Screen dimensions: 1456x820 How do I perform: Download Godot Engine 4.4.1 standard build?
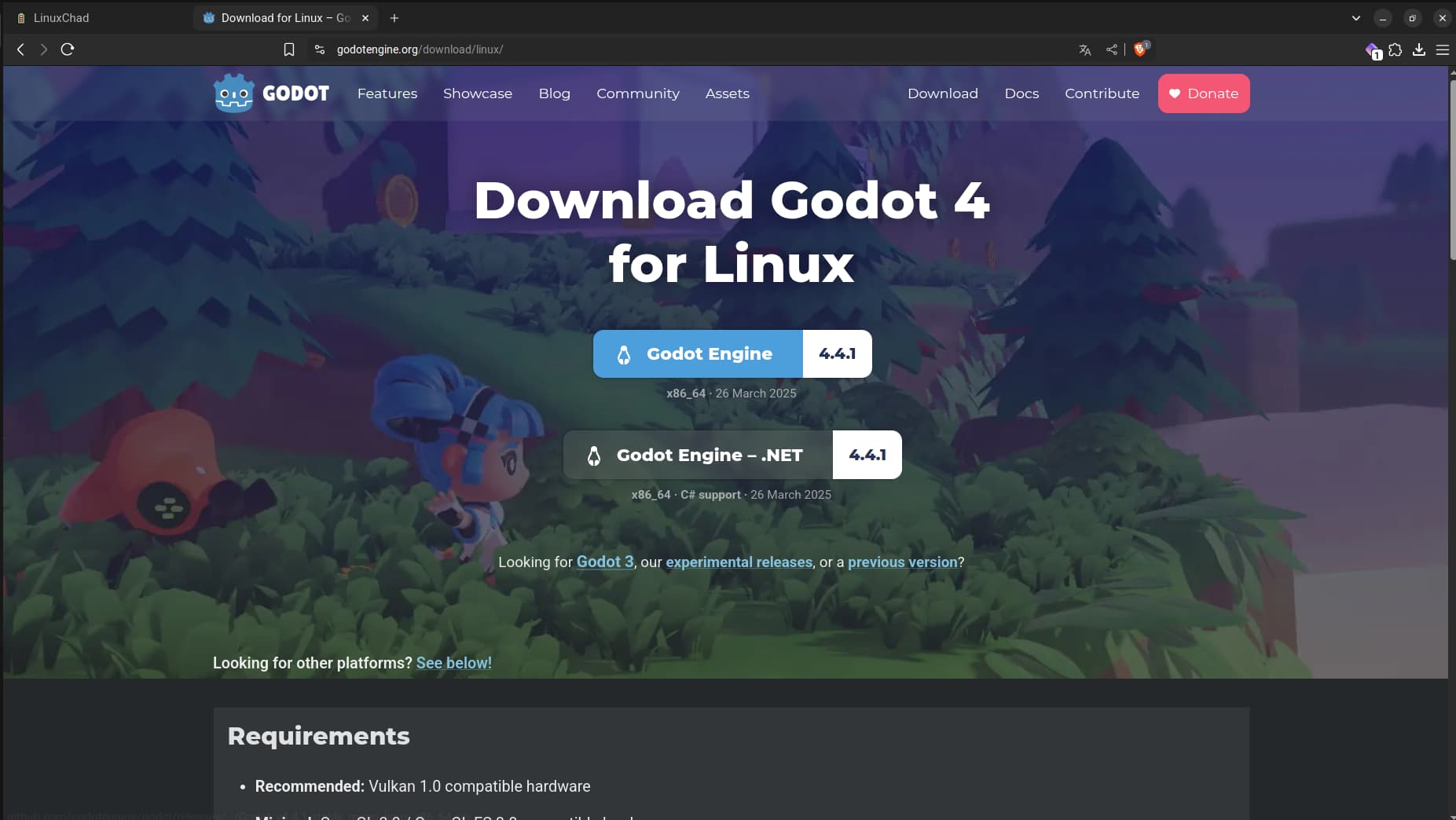click(732, 354)
